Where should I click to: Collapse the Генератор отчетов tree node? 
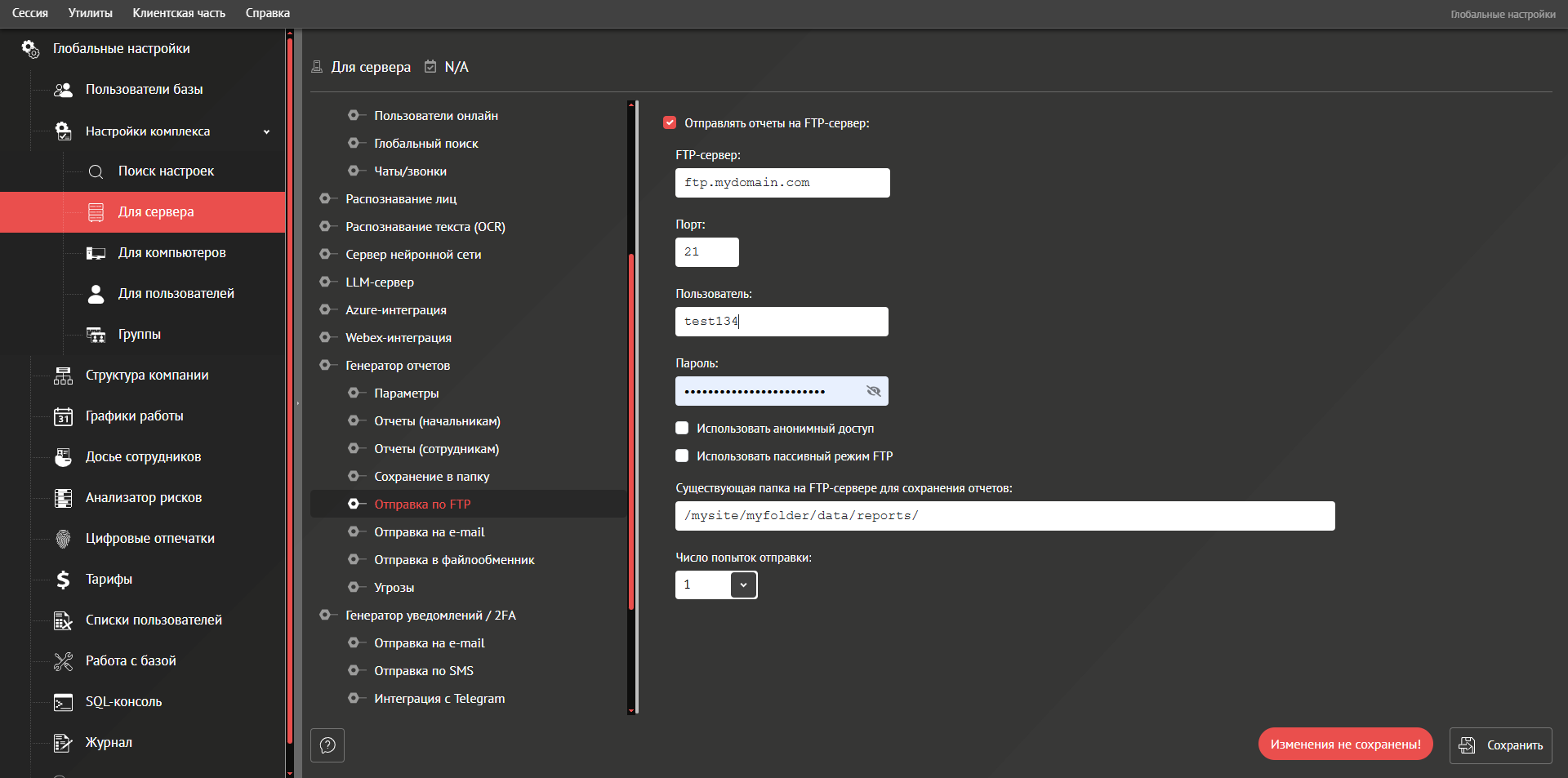[x=325, y=366]
